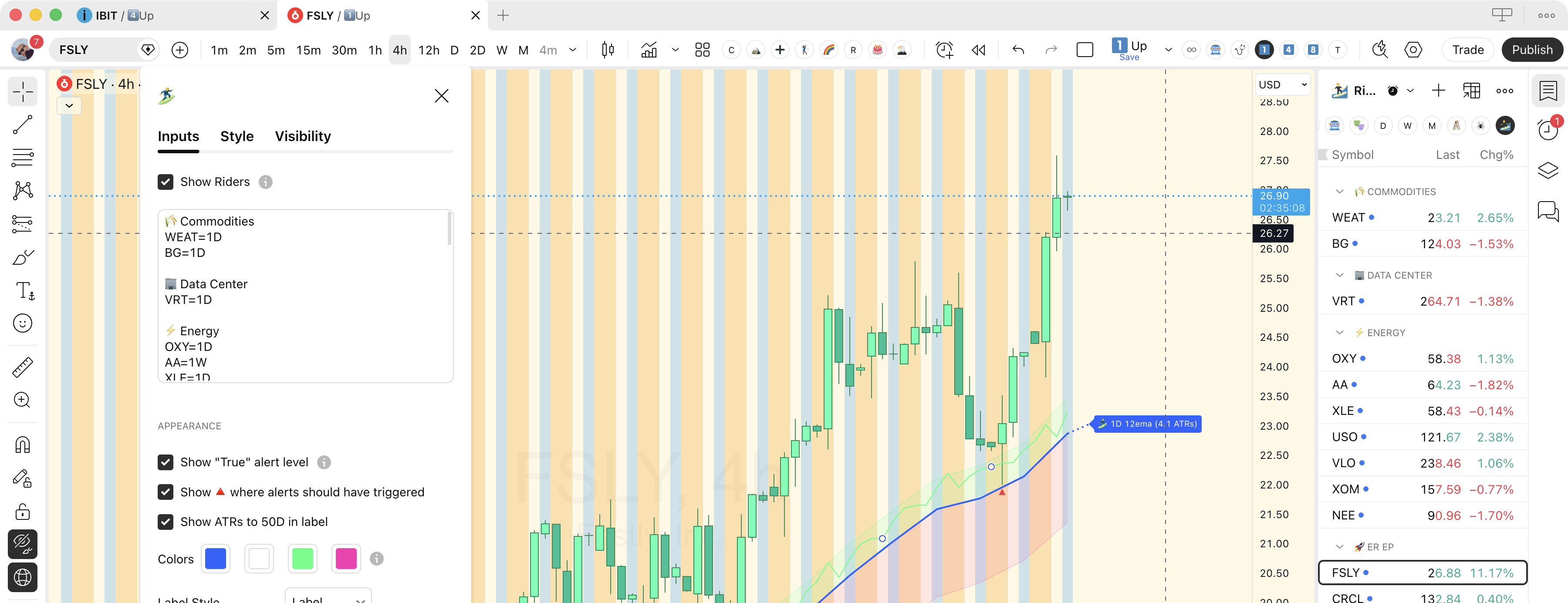Select the 12h timeframe
Viewport: 1568px width, 603px height.
click(429, 50)
